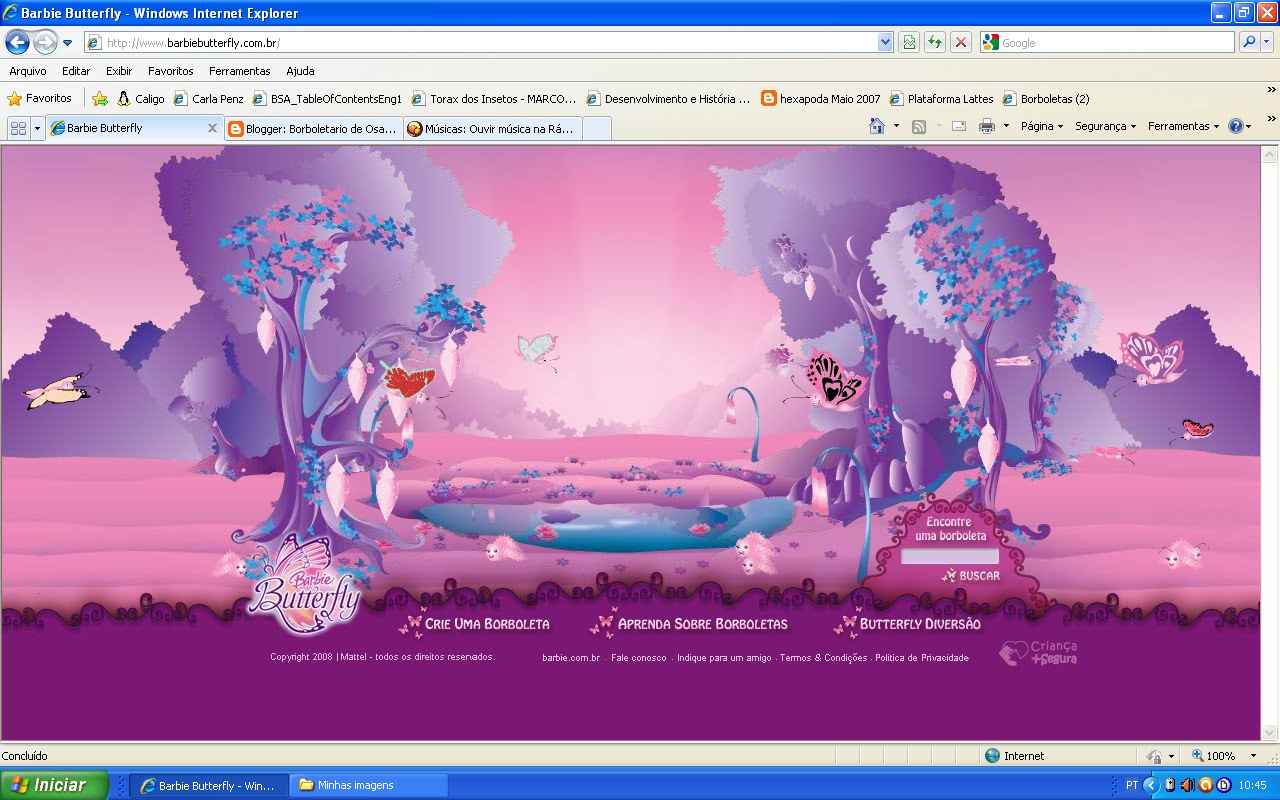Open the Segurança command bar menu
1280x800 pixels.
pyautogui.click(x=1105, y=126)
